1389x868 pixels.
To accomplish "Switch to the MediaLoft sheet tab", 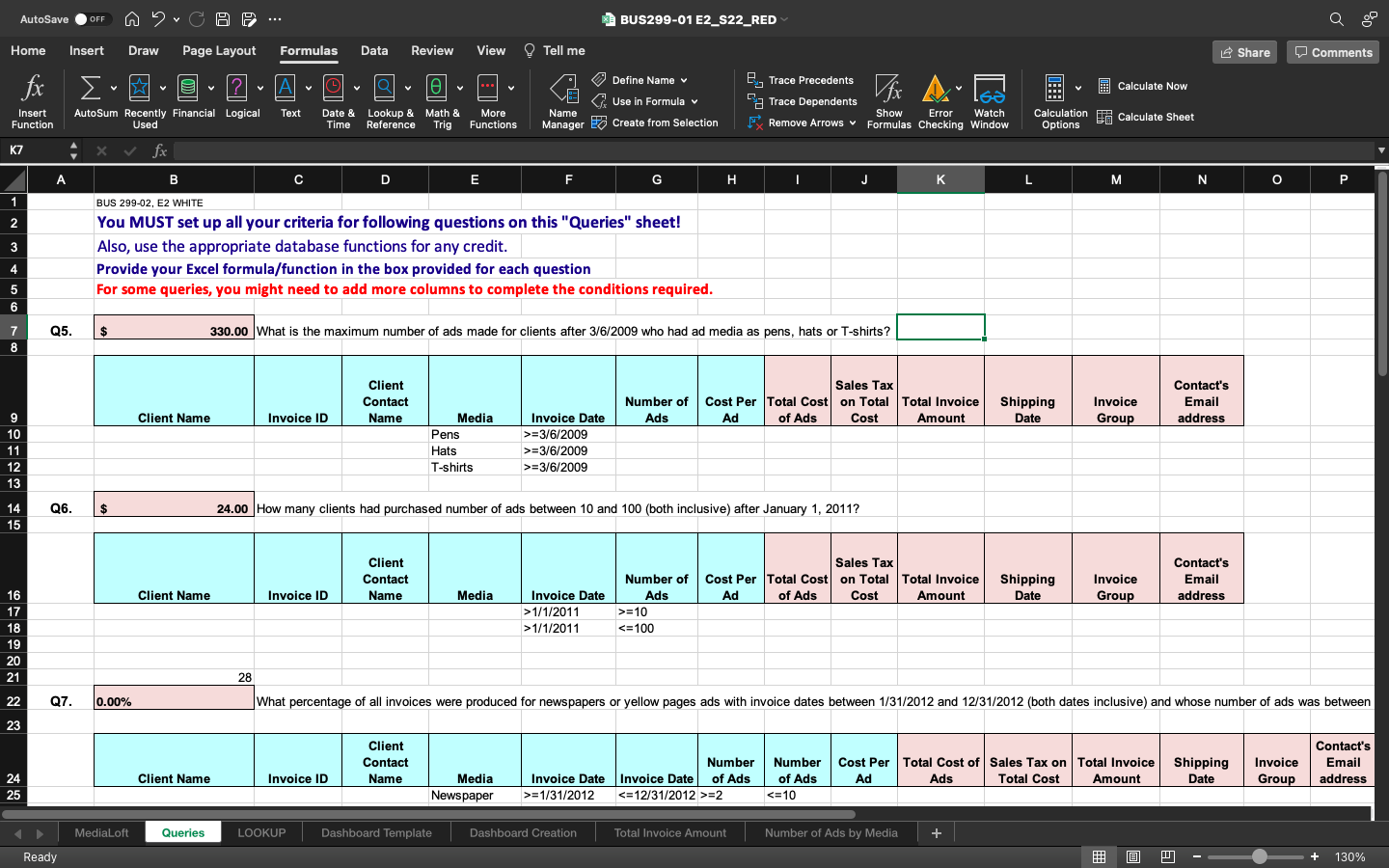I will (101, 832).
